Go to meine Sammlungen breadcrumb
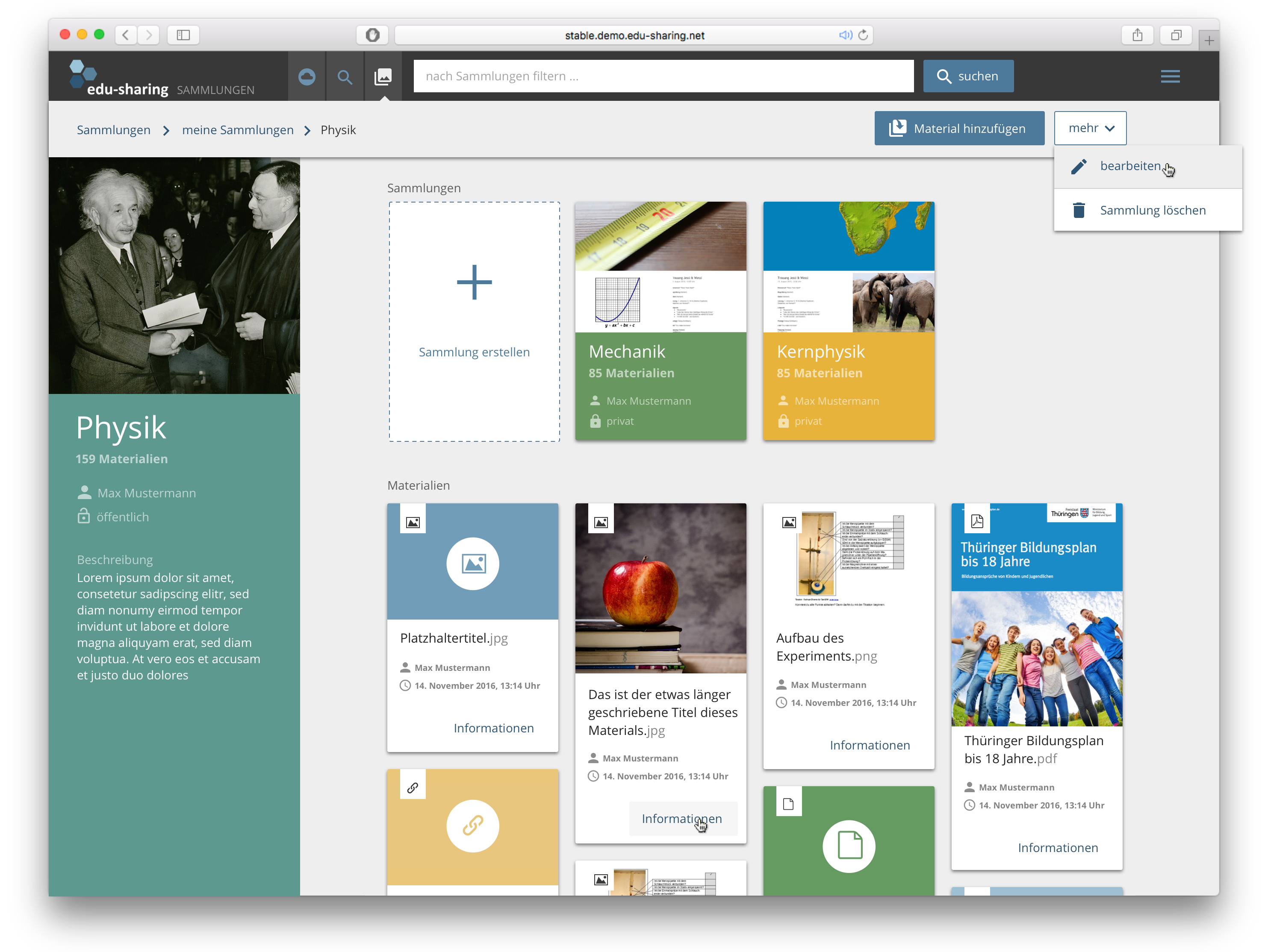 [237, 130]
